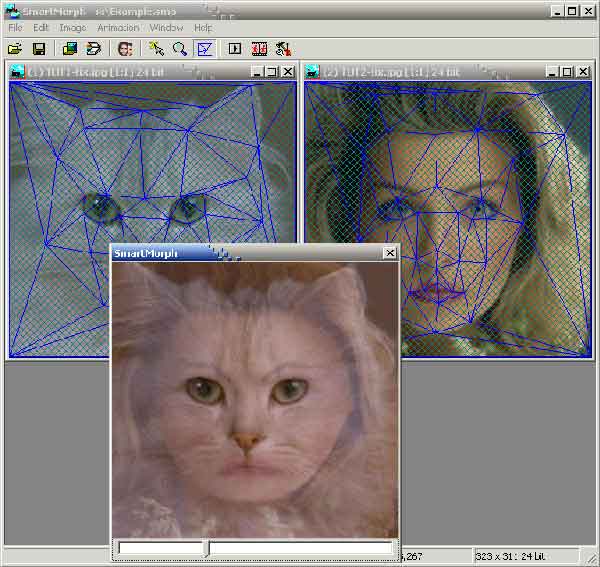Click the morphed cat-woman preview image
600x567 pixels.
[255, 400]
